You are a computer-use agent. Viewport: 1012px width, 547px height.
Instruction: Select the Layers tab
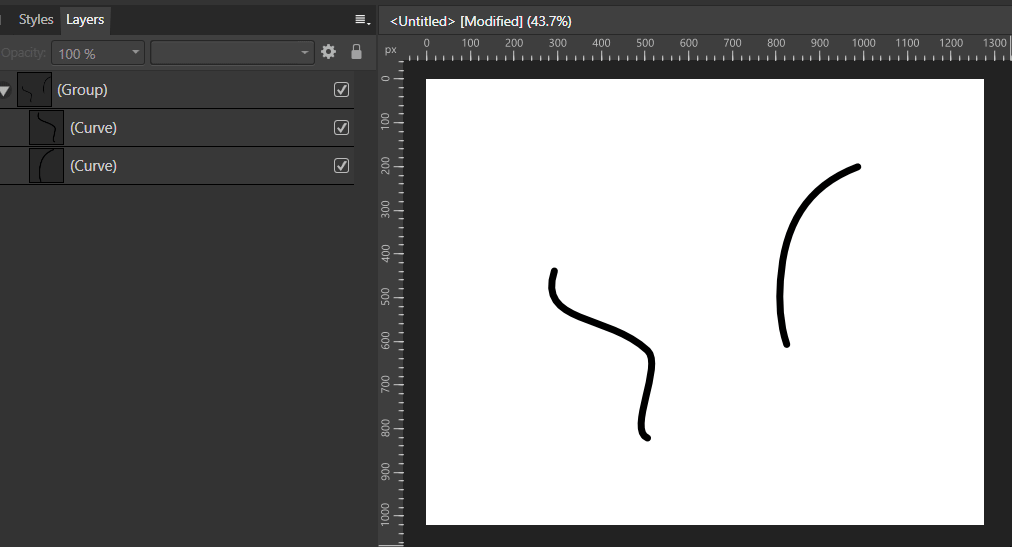(85, 20)
